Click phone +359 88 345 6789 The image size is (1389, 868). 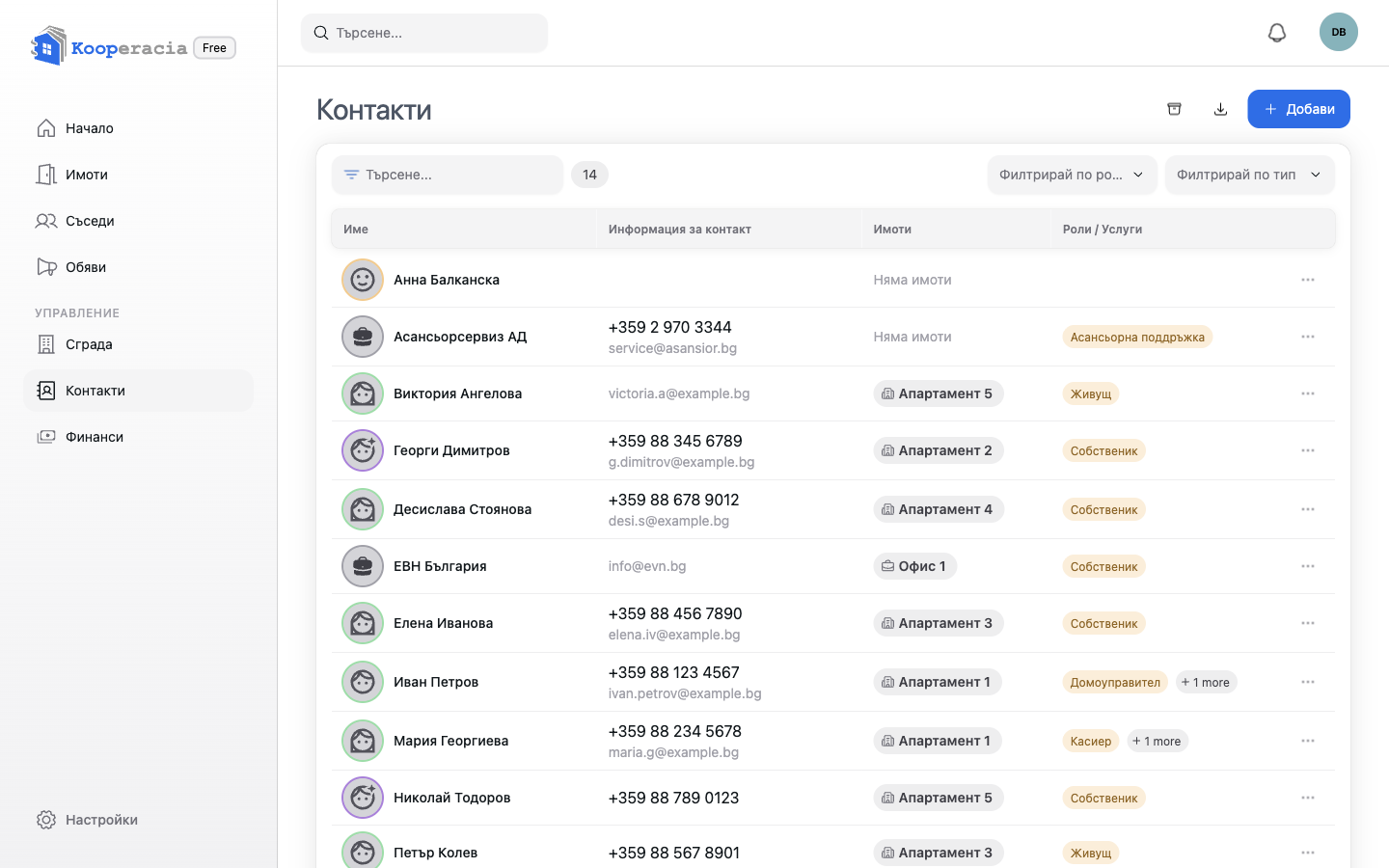[675, 441]
